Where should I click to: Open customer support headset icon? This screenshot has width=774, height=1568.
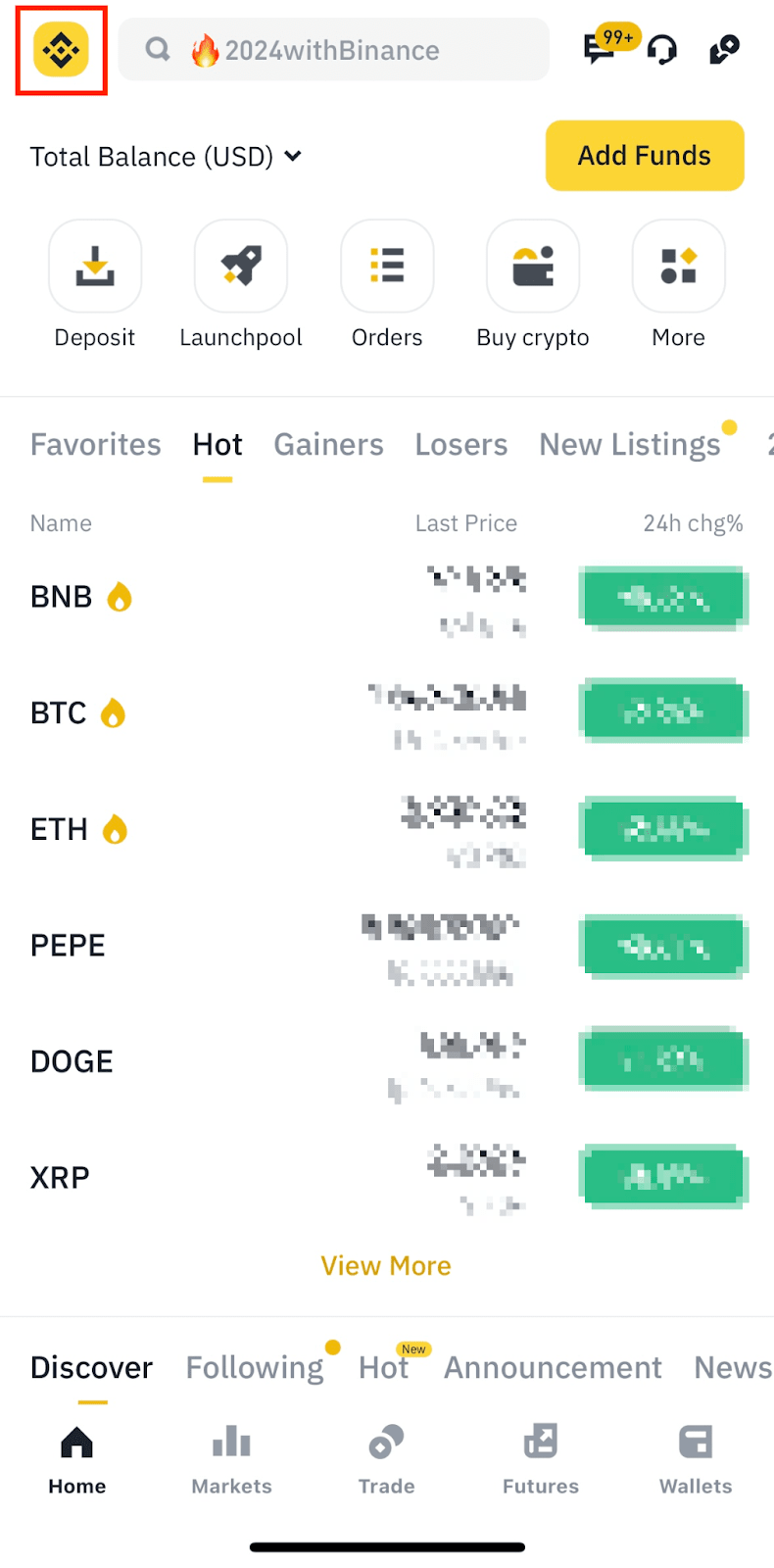tap(662, 49)
